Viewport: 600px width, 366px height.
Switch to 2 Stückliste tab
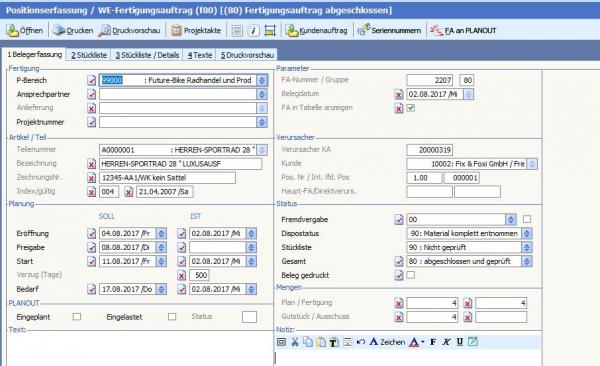pyautogui.click(x=89, y=55)
